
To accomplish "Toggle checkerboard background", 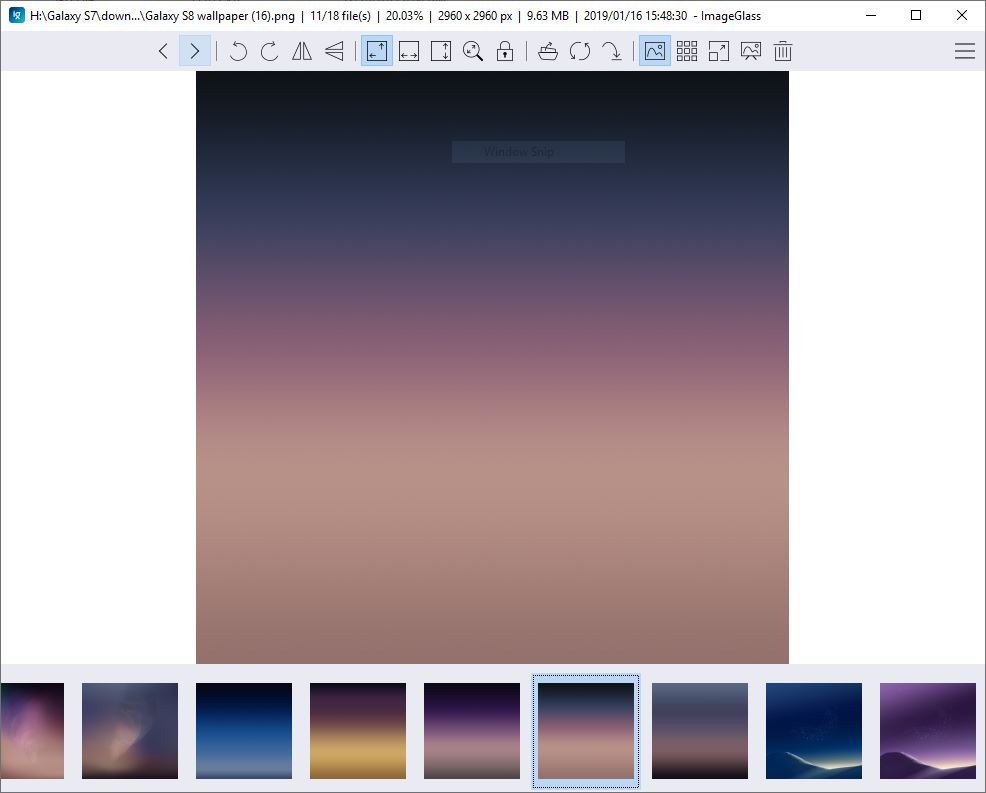I will tap(687, 51).
